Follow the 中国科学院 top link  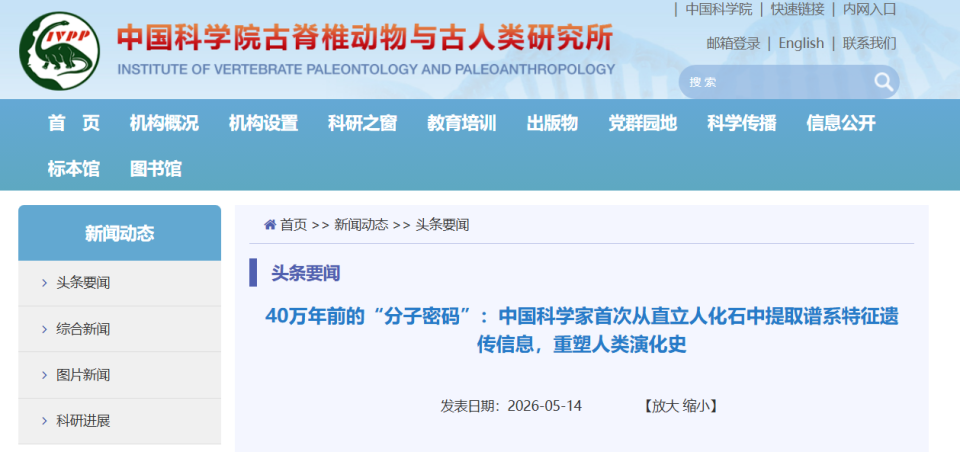click(x=719, y=9)
